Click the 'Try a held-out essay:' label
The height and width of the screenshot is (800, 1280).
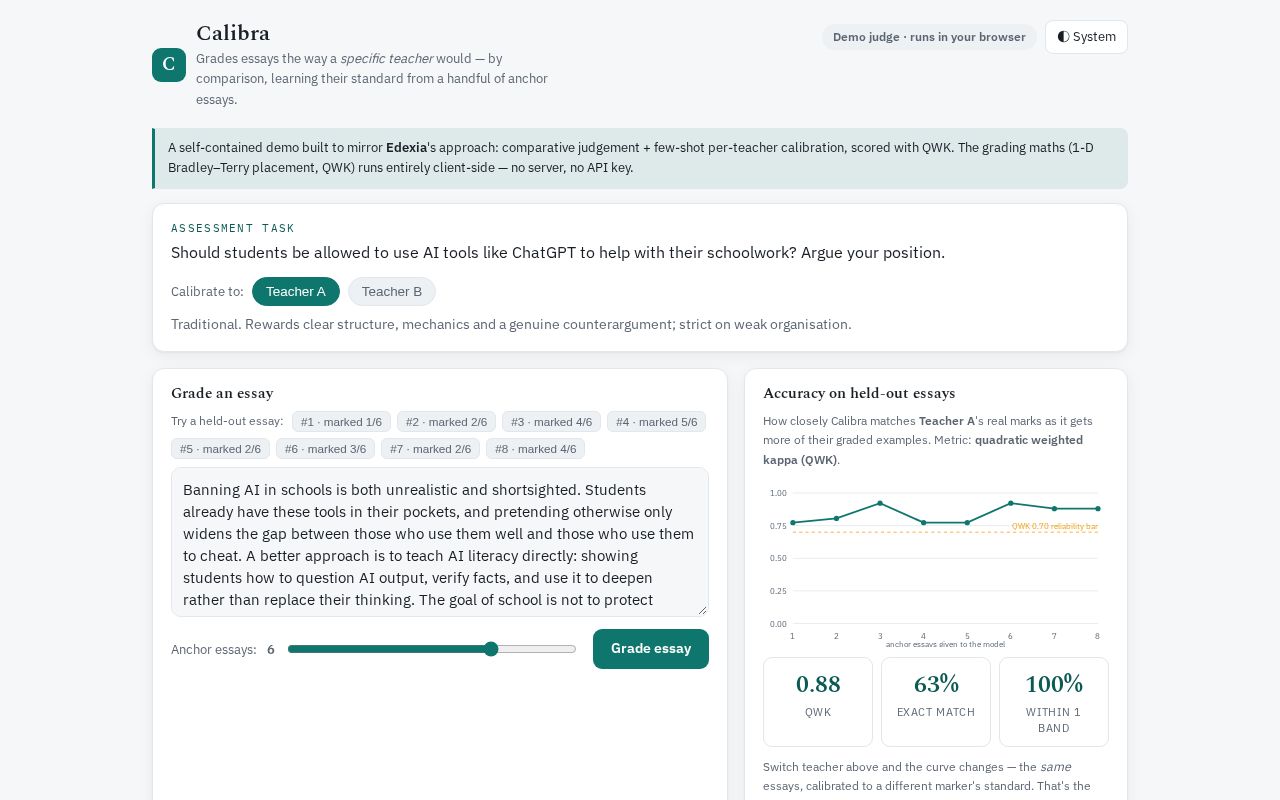[227, 421]
